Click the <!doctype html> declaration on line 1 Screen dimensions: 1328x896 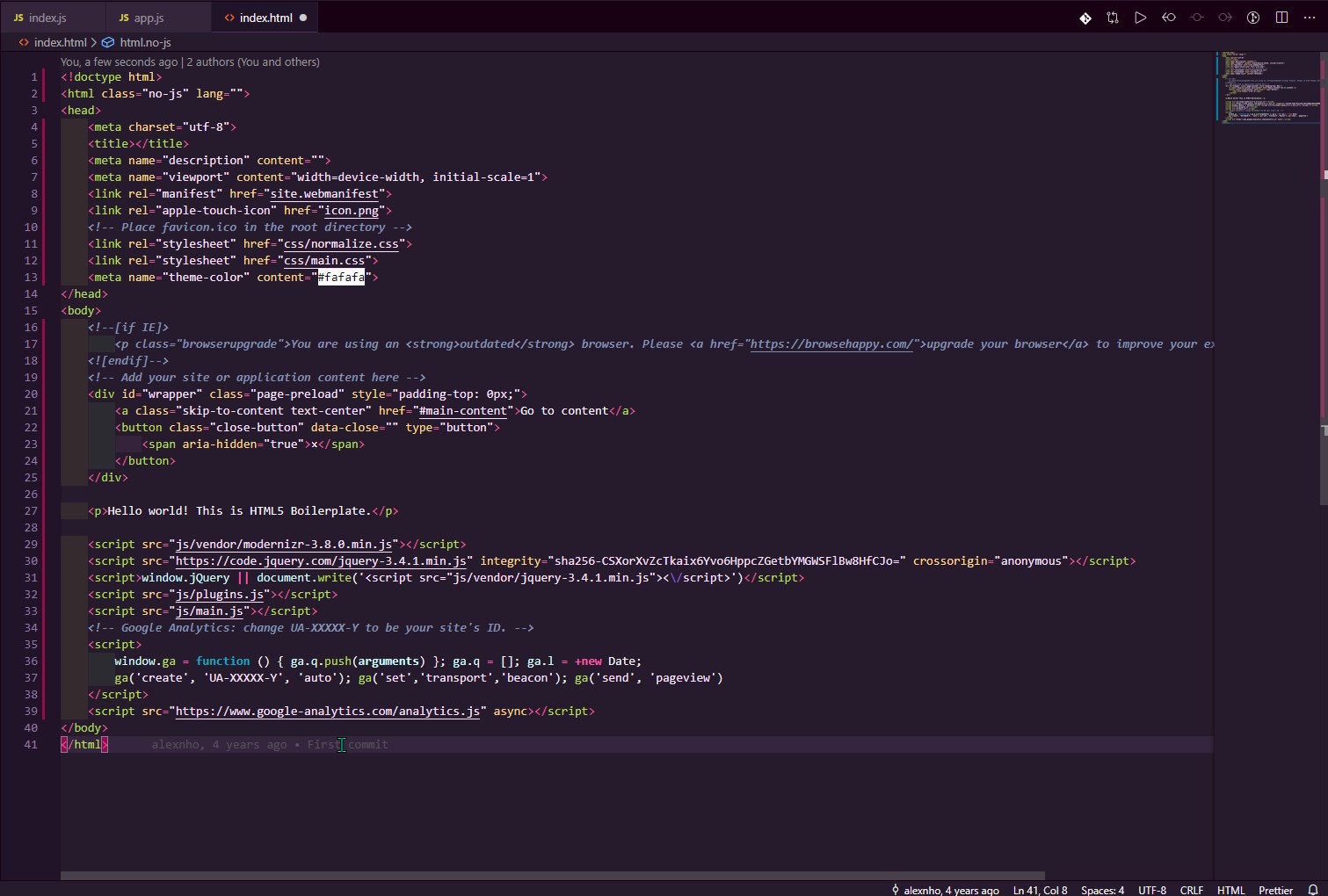pos(112,76)
